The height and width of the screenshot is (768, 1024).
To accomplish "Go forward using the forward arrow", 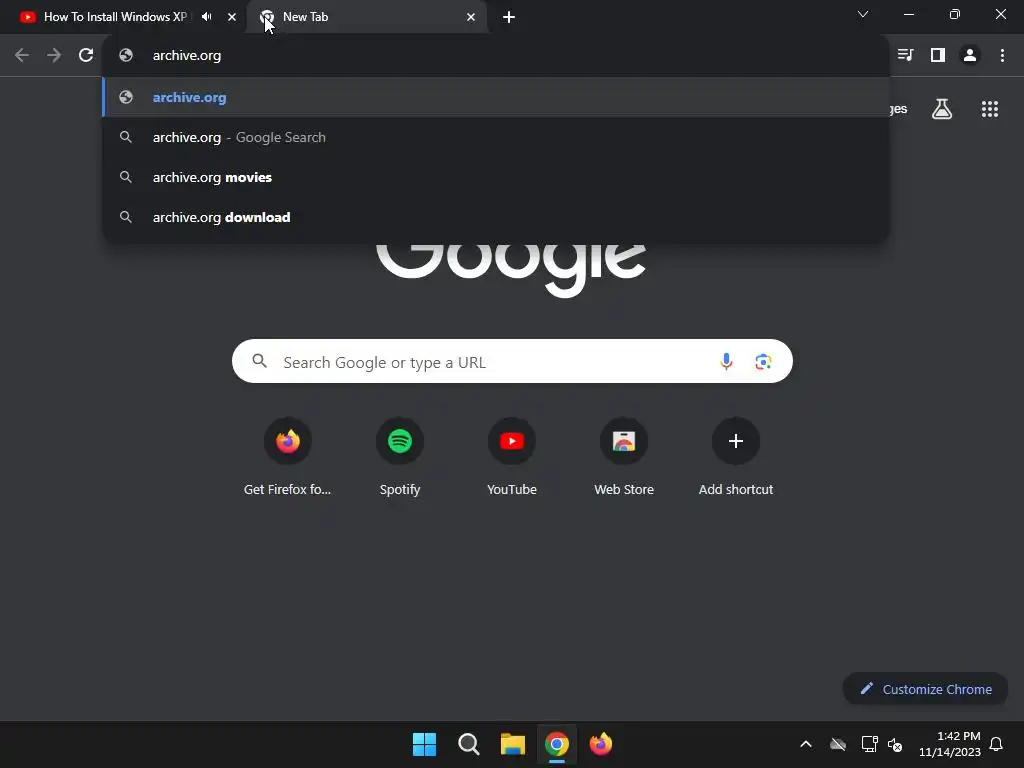I will tap(54, 56).
